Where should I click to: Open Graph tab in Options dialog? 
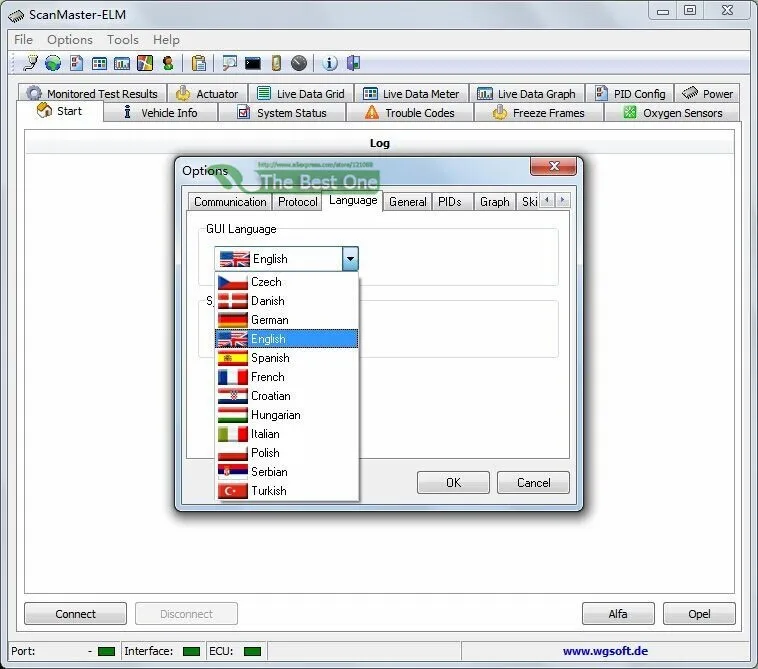point(495,202)
